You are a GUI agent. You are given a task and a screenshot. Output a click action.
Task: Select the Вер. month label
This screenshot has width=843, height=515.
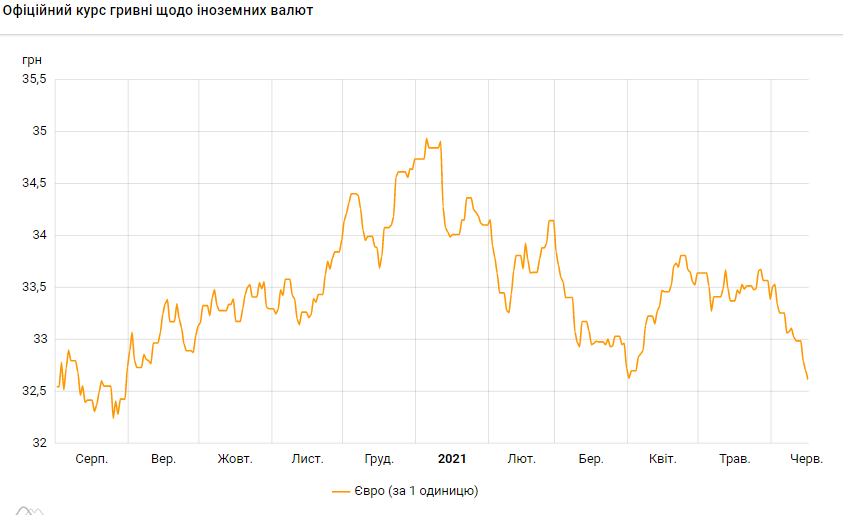164,459
